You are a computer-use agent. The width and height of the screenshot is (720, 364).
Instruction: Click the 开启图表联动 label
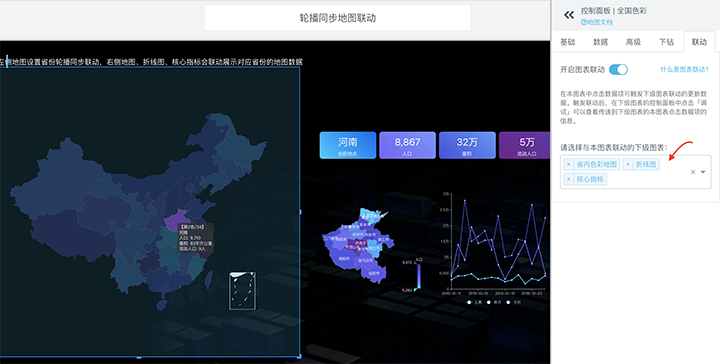pyautogui.click(x=582, y=70)
